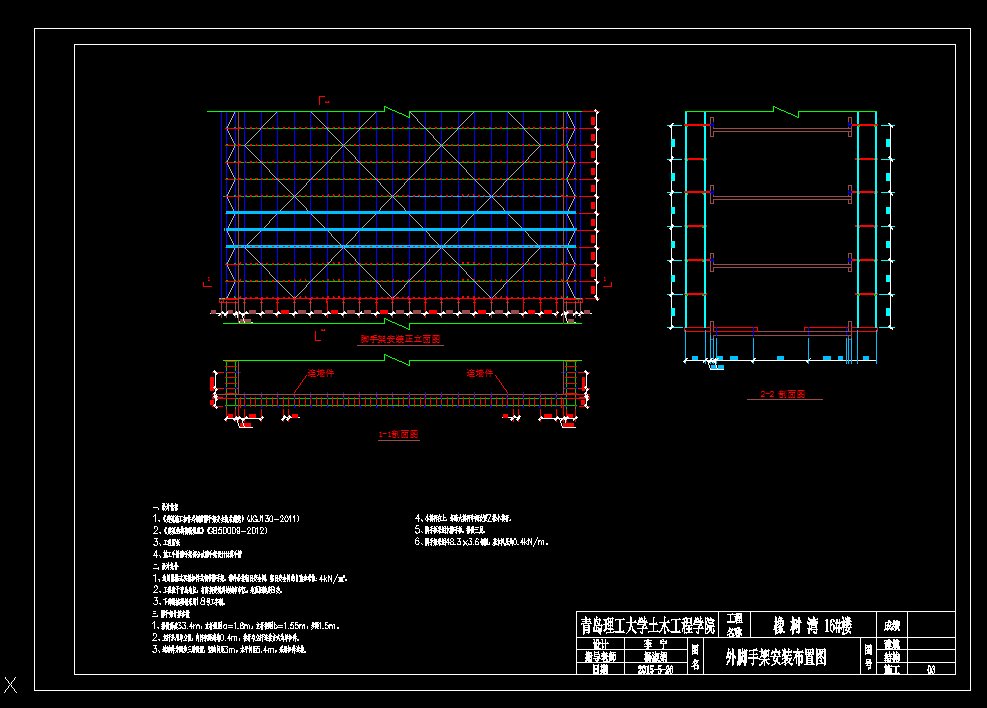
Task: Select note 6 mentioning 48.3x3.6 and 0.4kN/m
Action: point(482,542)
